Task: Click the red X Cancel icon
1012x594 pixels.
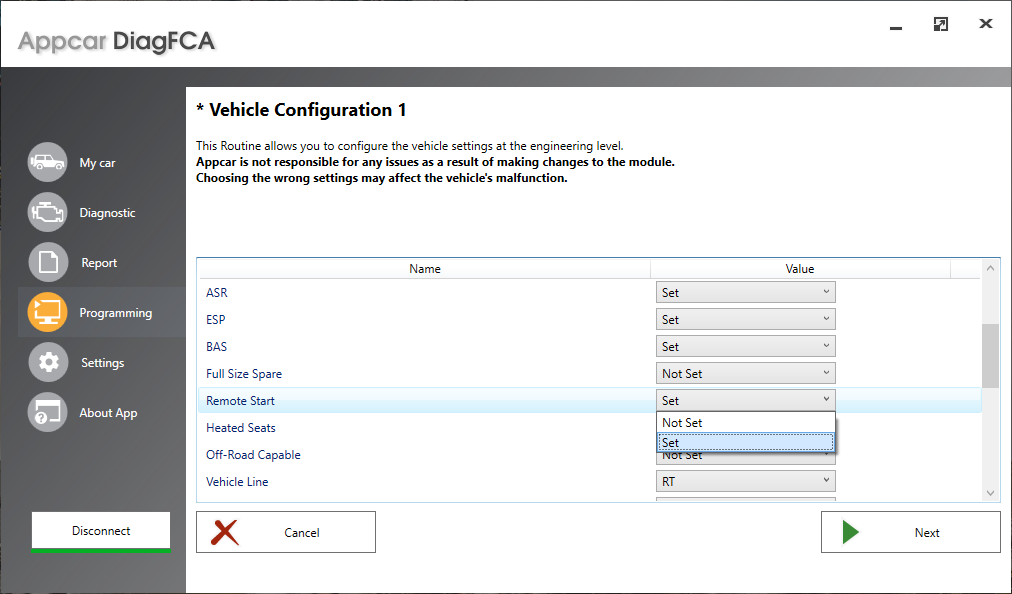Action: click(225, 533)
